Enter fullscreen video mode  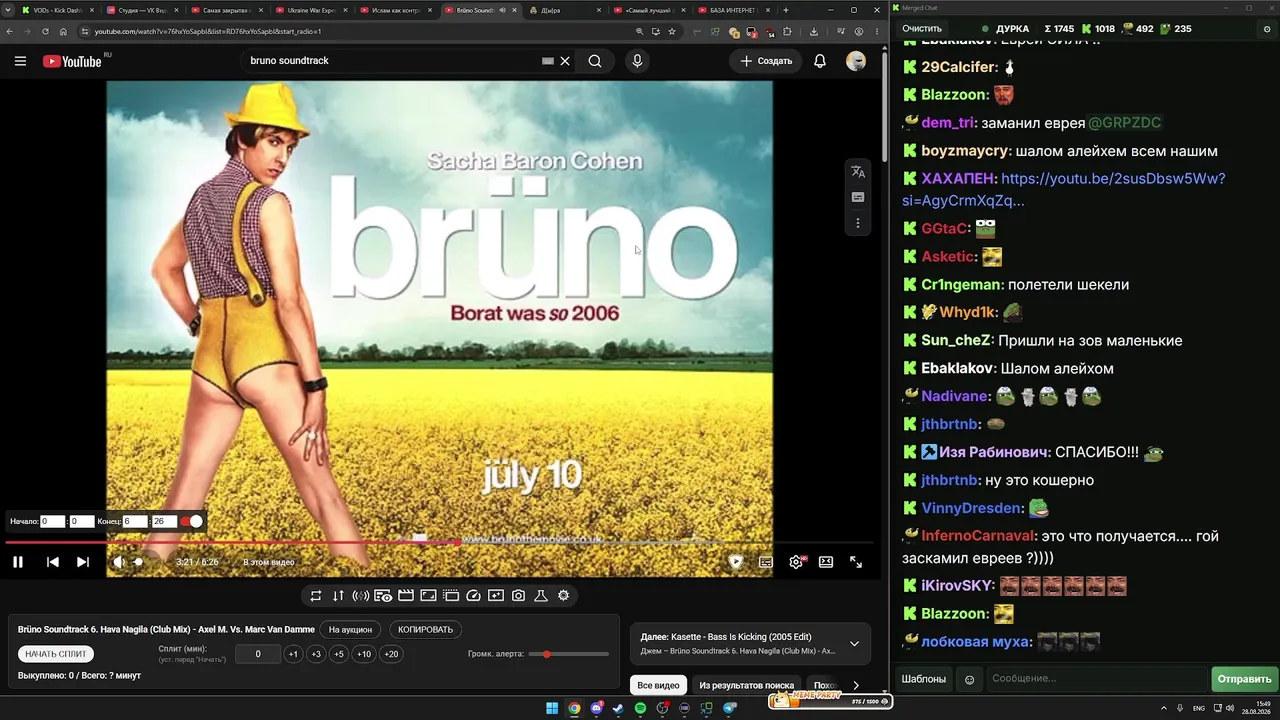click(856, 562)
